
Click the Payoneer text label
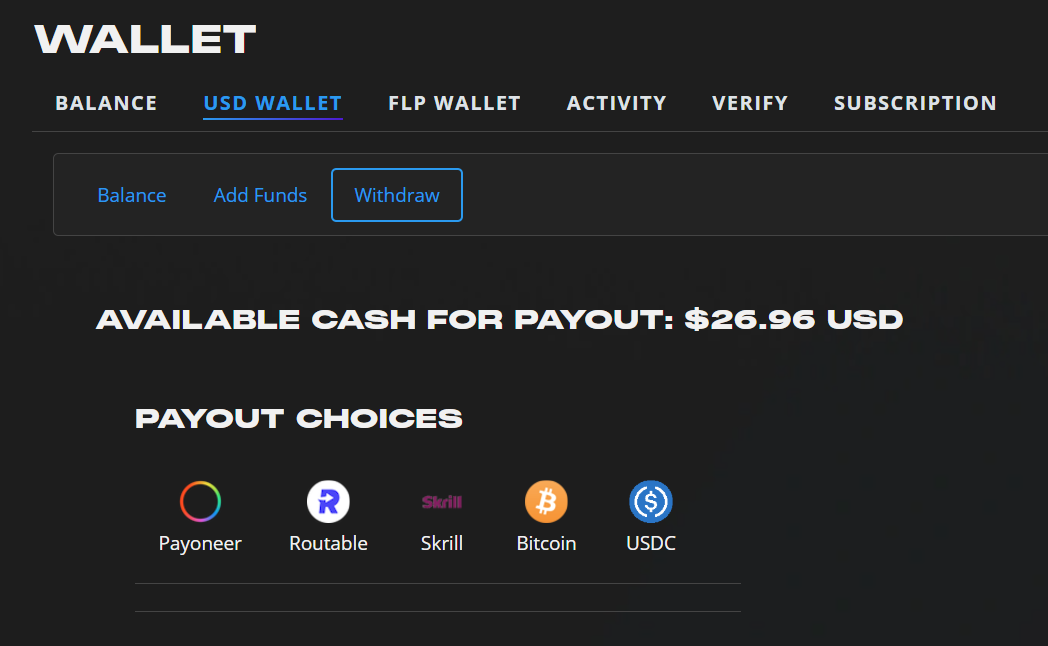(200, 544)
